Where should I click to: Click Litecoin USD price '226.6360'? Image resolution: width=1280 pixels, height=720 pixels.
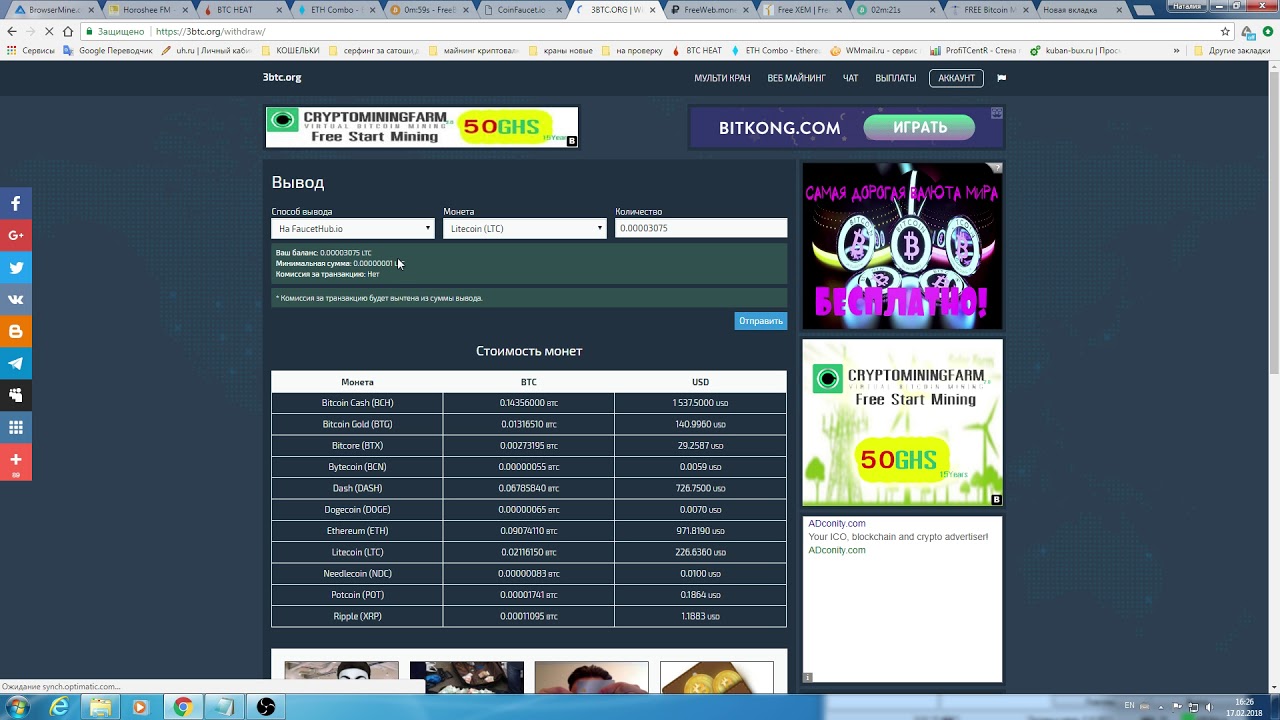(700, 552)
